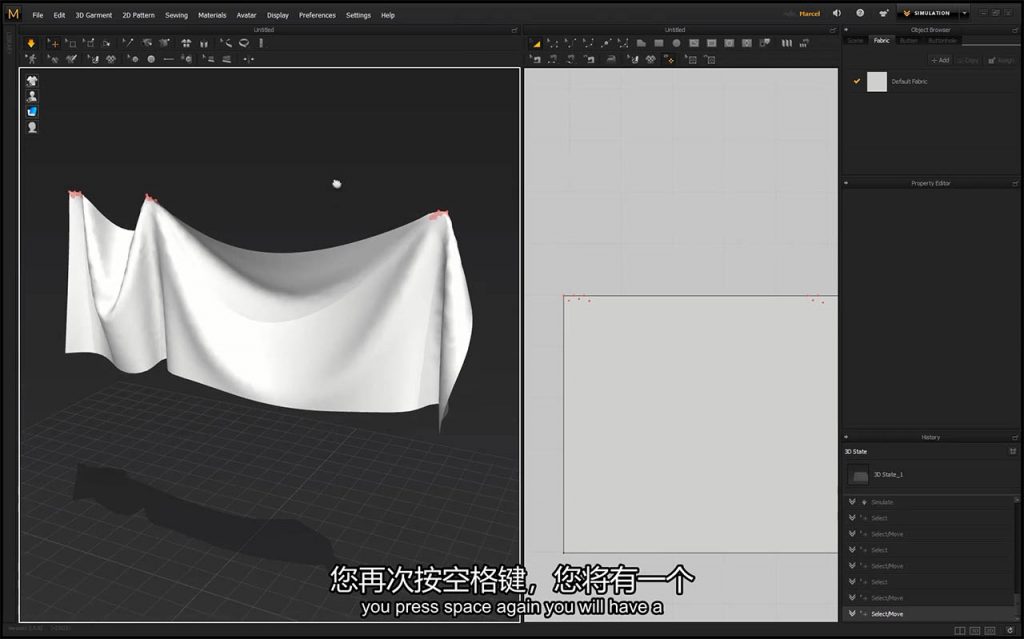Expand the Simulate history entry chevron

click(x=852, y=502)
